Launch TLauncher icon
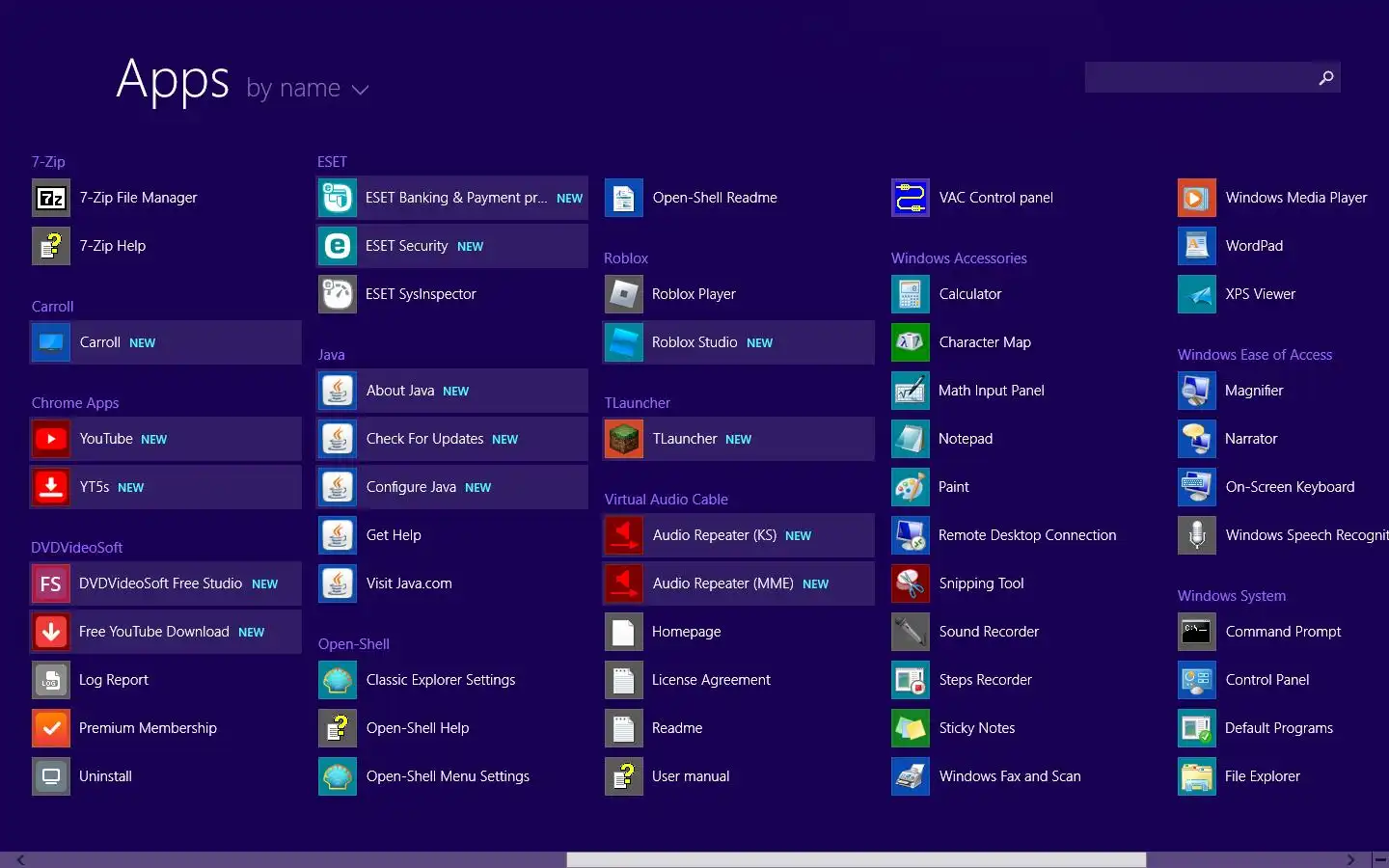 click(624, 439)
